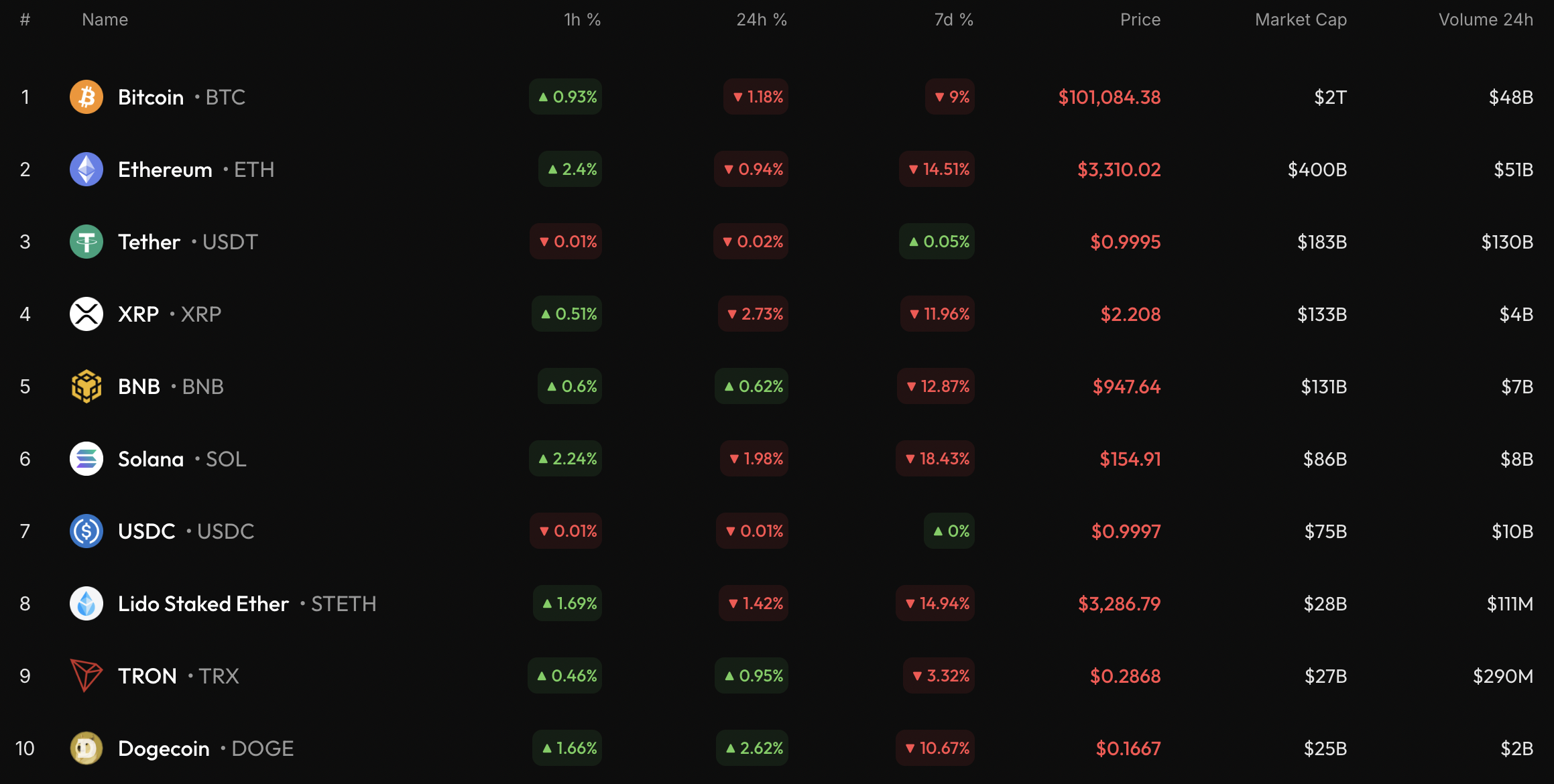Sort the table by Price header
This screenshot has width=1554, height=784.
[1140, 20]
